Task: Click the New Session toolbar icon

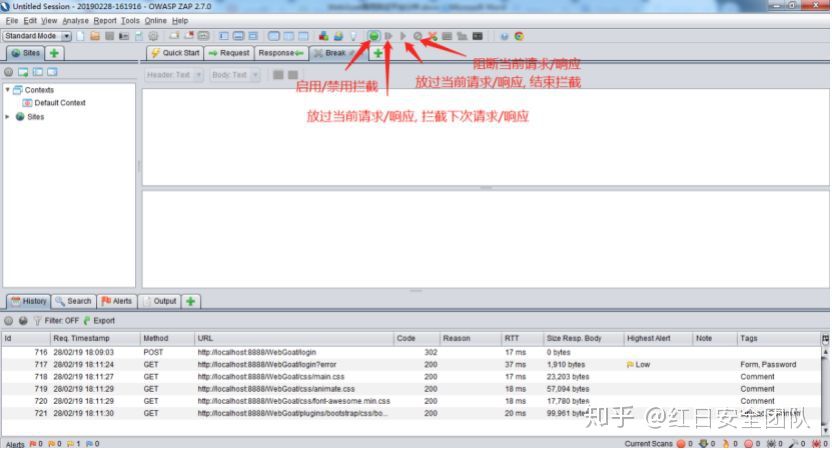Action: click(x=80, y=36)
